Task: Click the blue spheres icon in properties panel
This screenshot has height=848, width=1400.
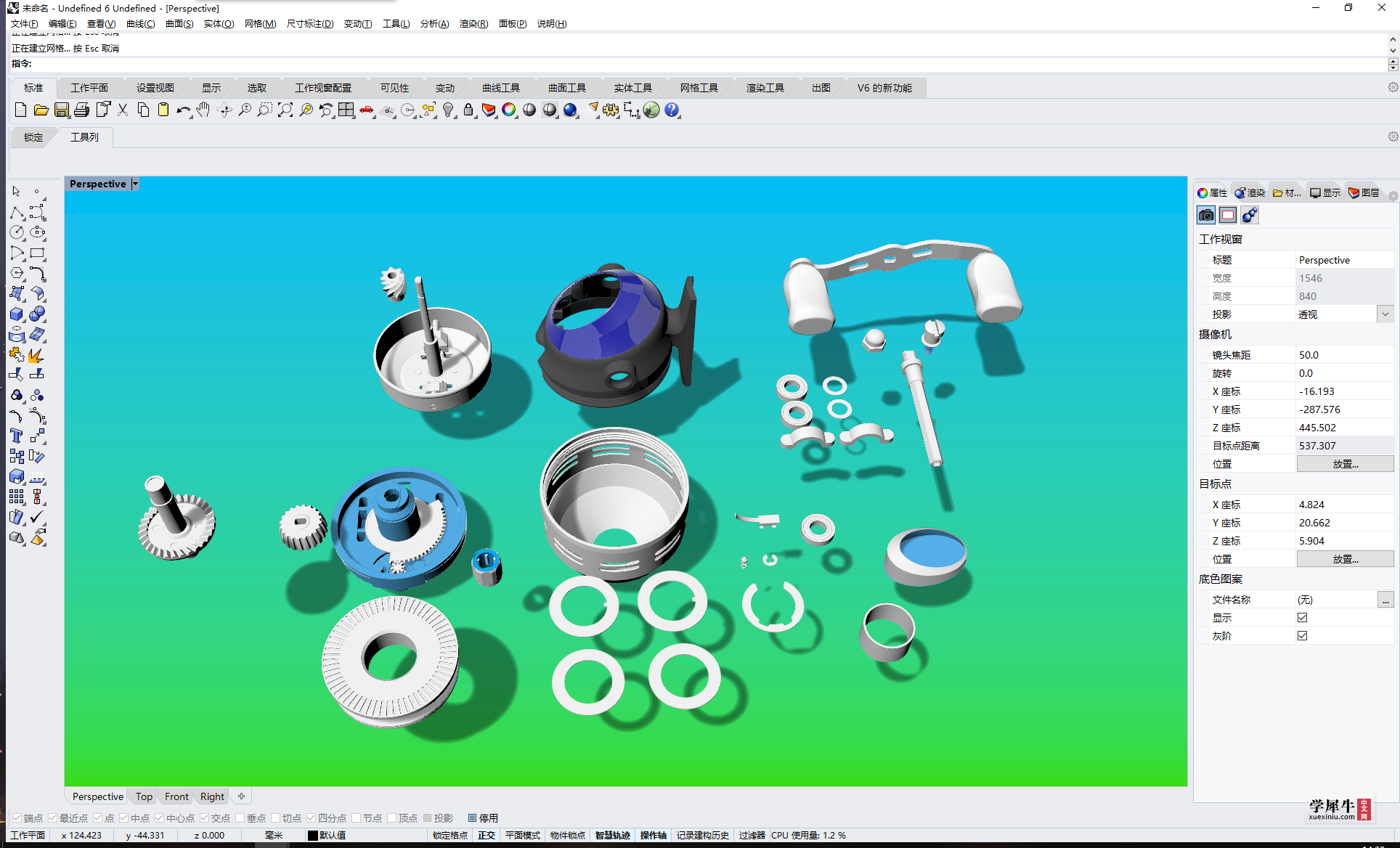Action: [1250, 215]
